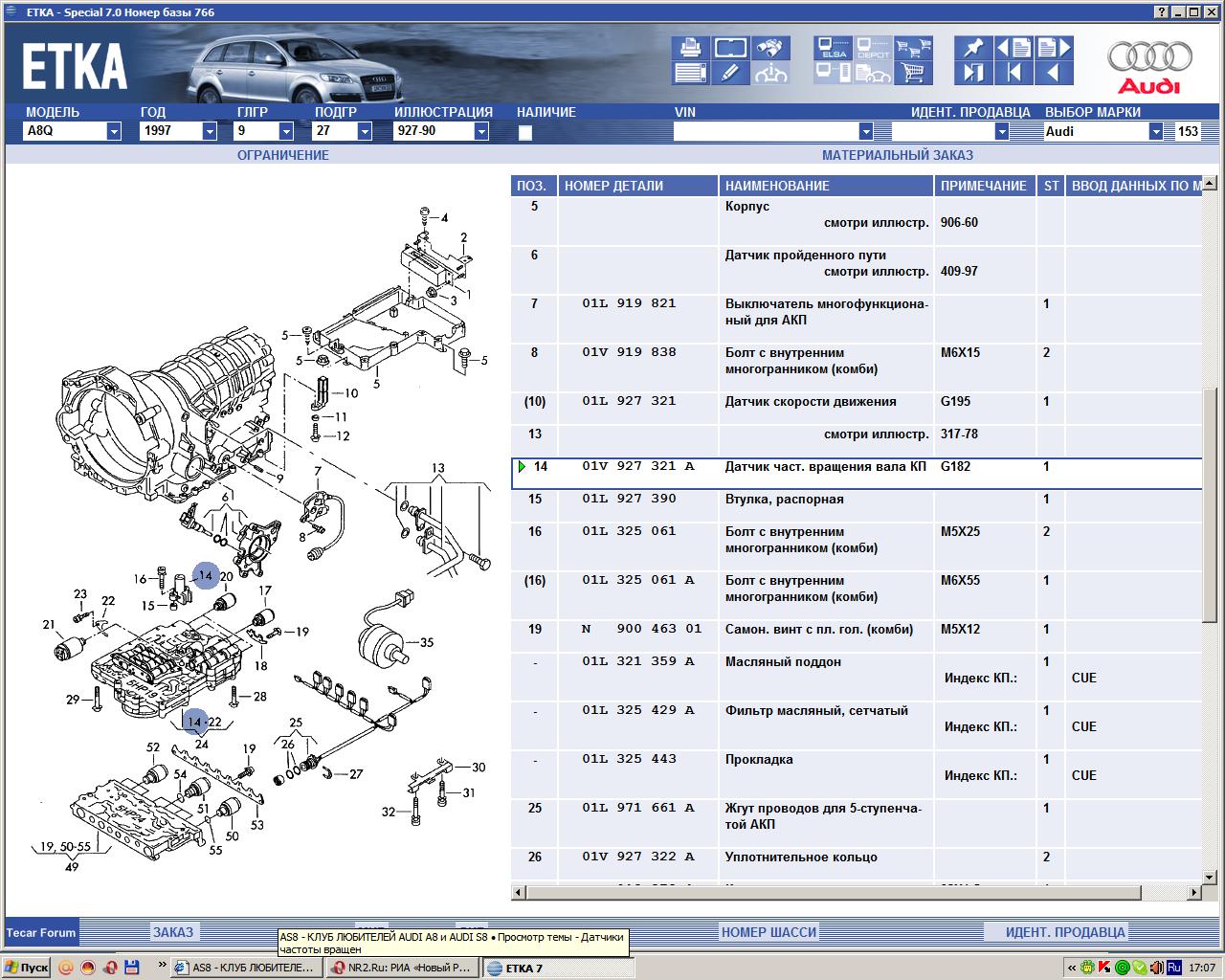Click the Пуск start button
This screenshot has width=1225, height=980.
[26, 968]
